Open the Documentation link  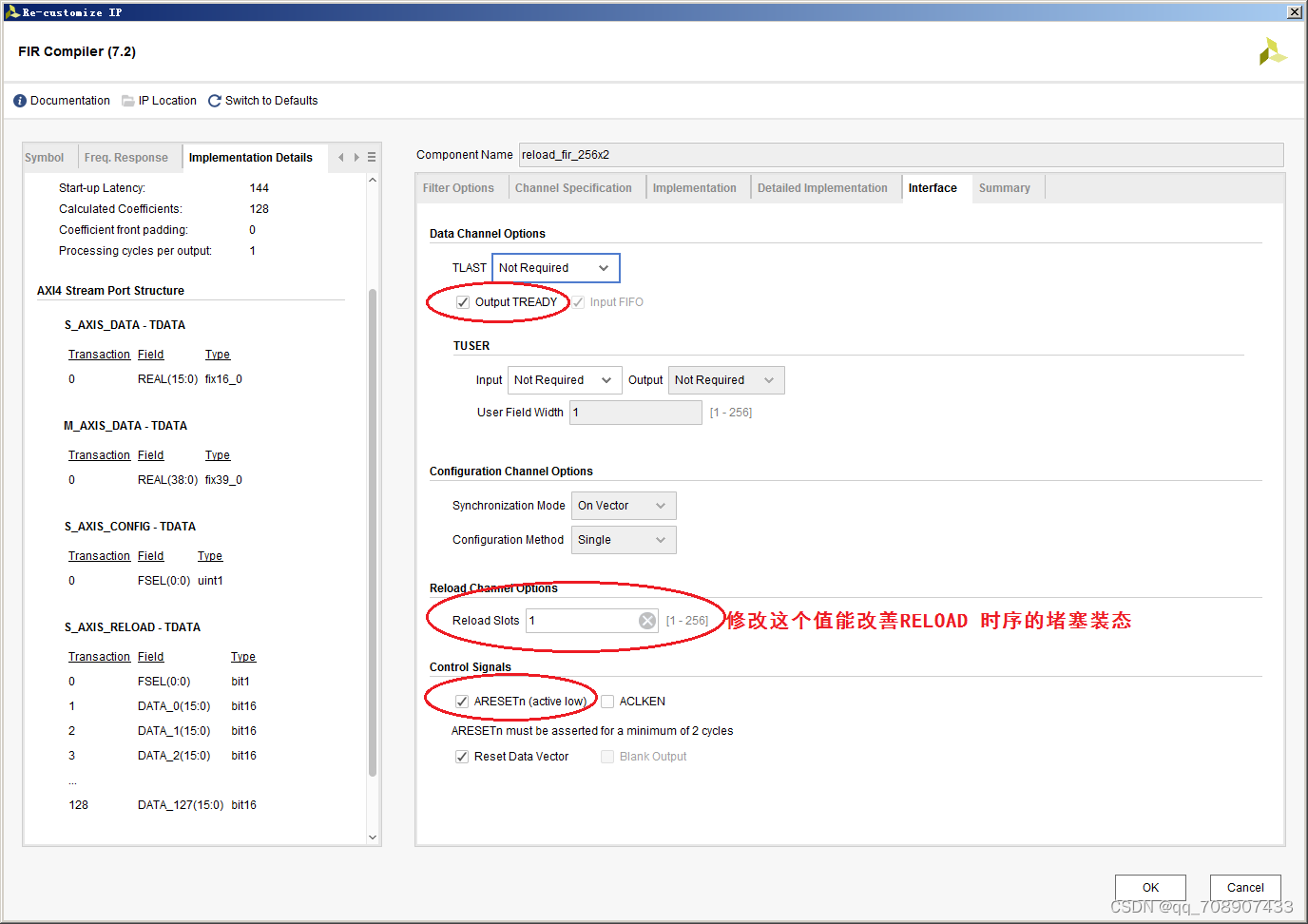(70, 101)
